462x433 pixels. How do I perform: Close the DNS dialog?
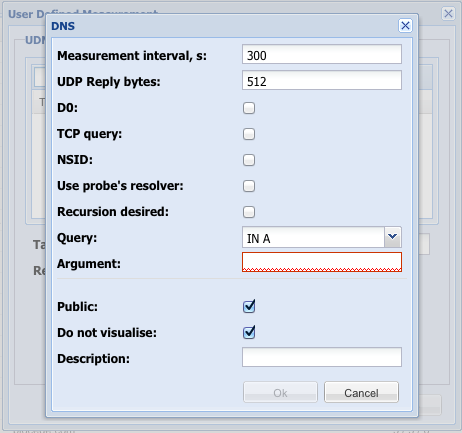tap(405, 26)
